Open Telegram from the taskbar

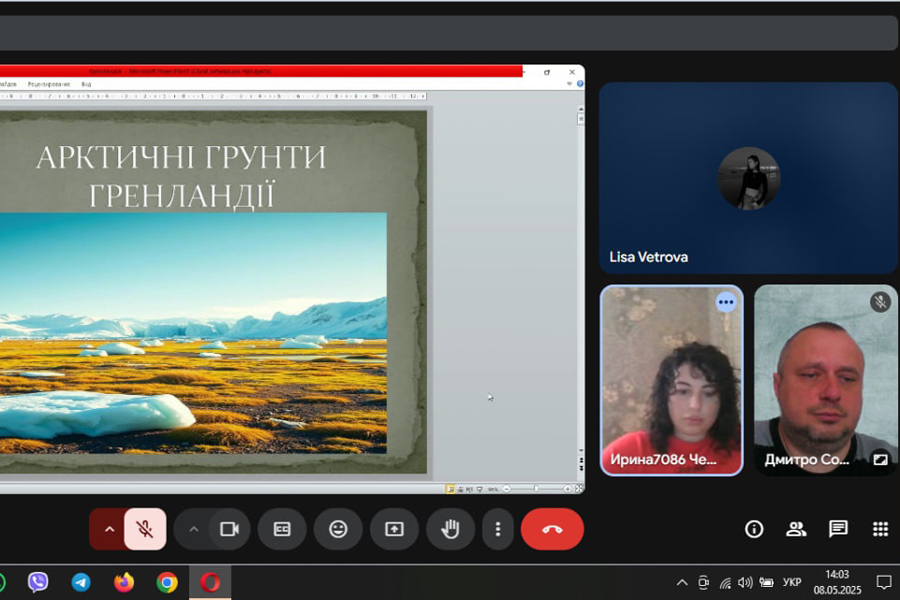point(81,583)
